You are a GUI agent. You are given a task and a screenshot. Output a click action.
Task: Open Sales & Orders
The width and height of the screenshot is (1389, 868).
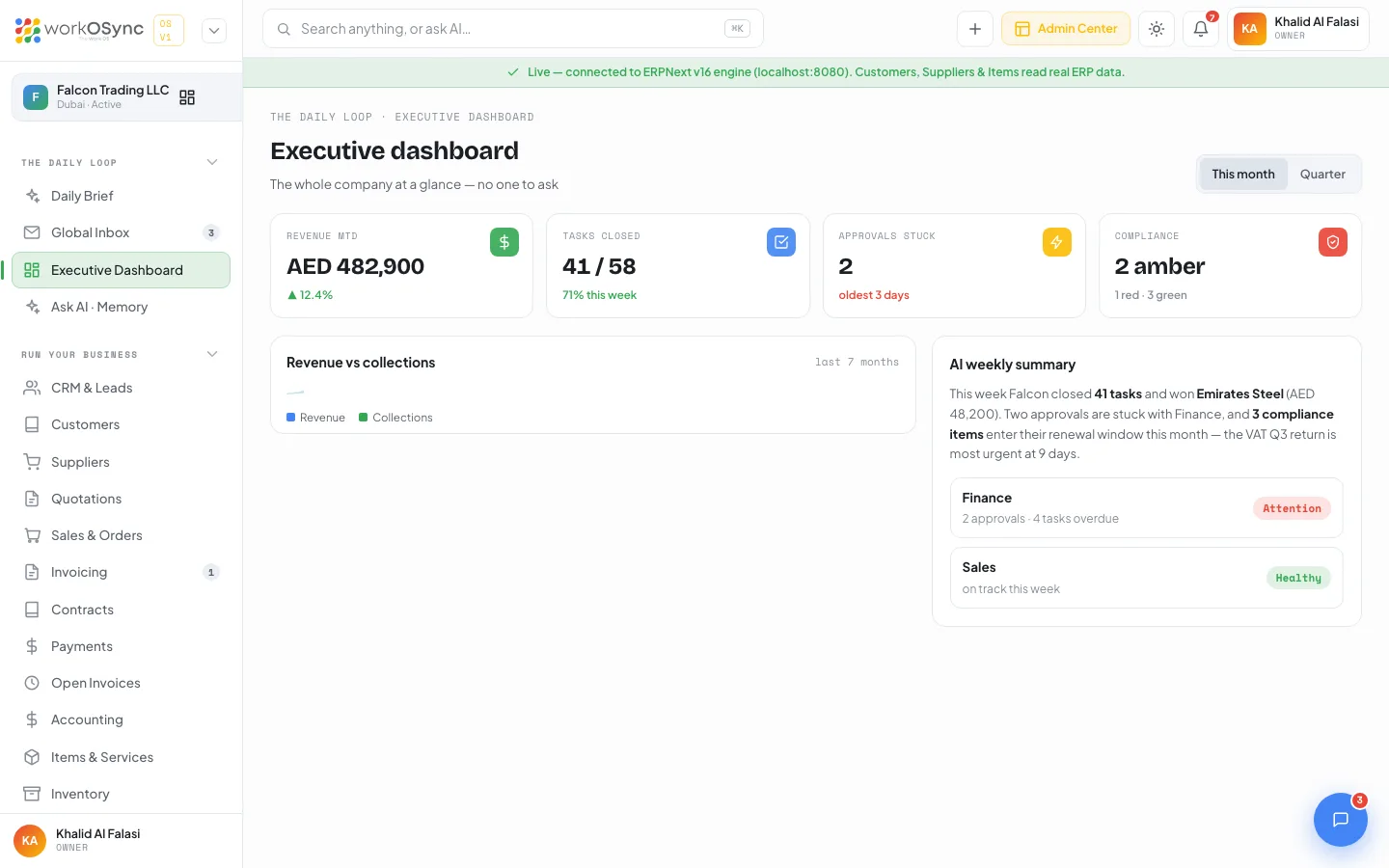[122, 535]
